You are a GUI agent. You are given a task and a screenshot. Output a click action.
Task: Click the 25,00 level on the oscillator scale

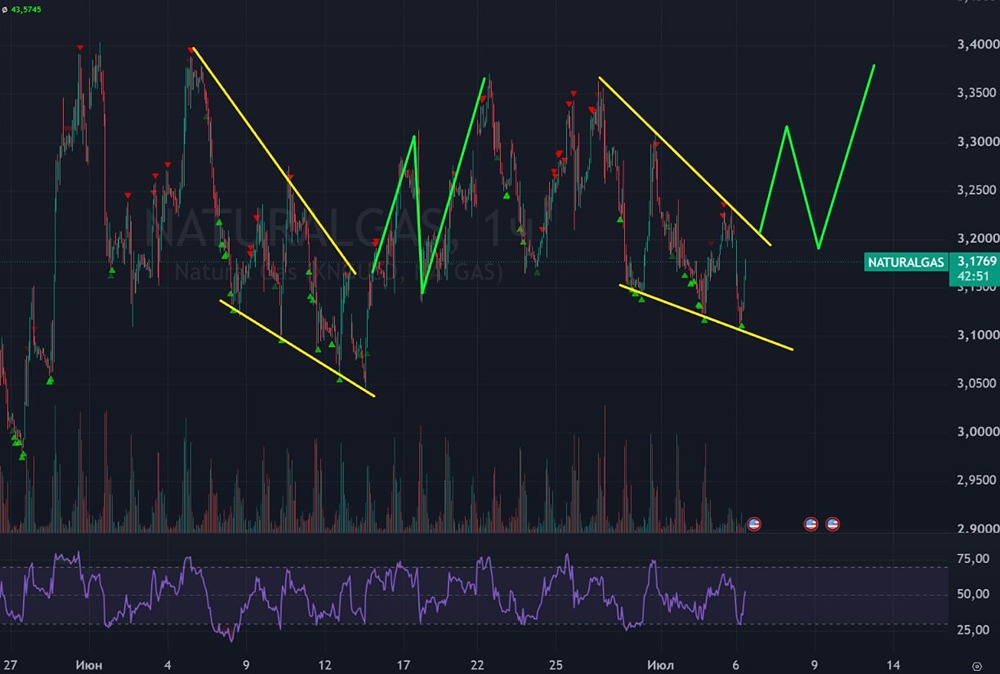[973, 629]
